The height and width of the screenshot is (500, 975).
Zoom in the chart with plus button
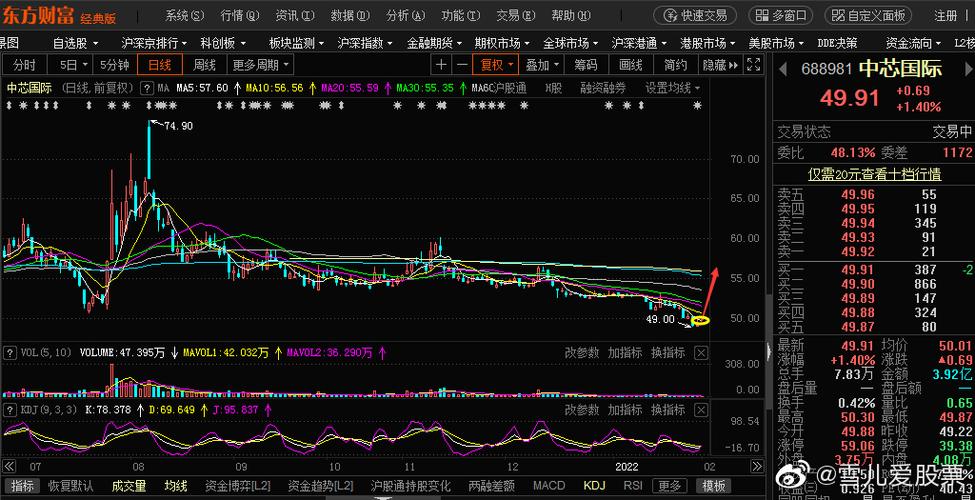point(441,64)
